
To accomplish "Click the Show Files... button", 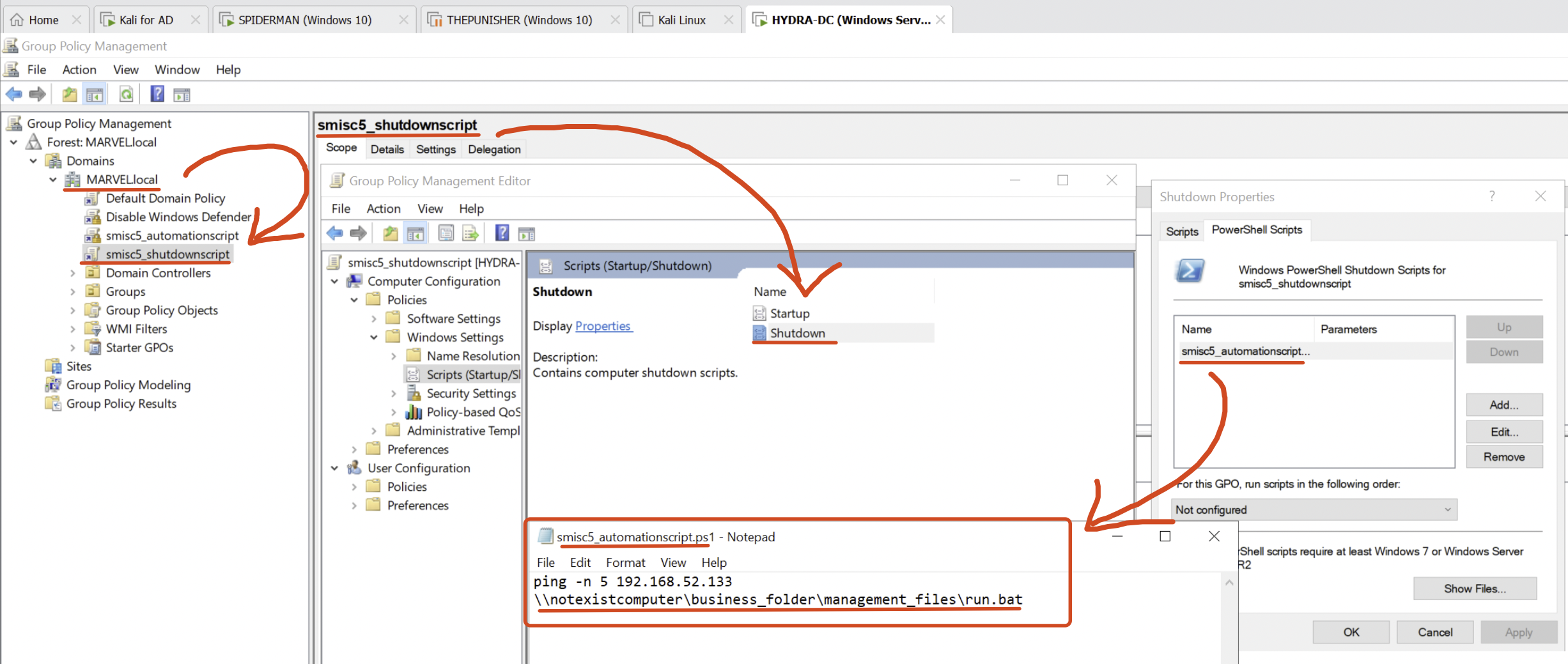I will (x=1474, y=589).
